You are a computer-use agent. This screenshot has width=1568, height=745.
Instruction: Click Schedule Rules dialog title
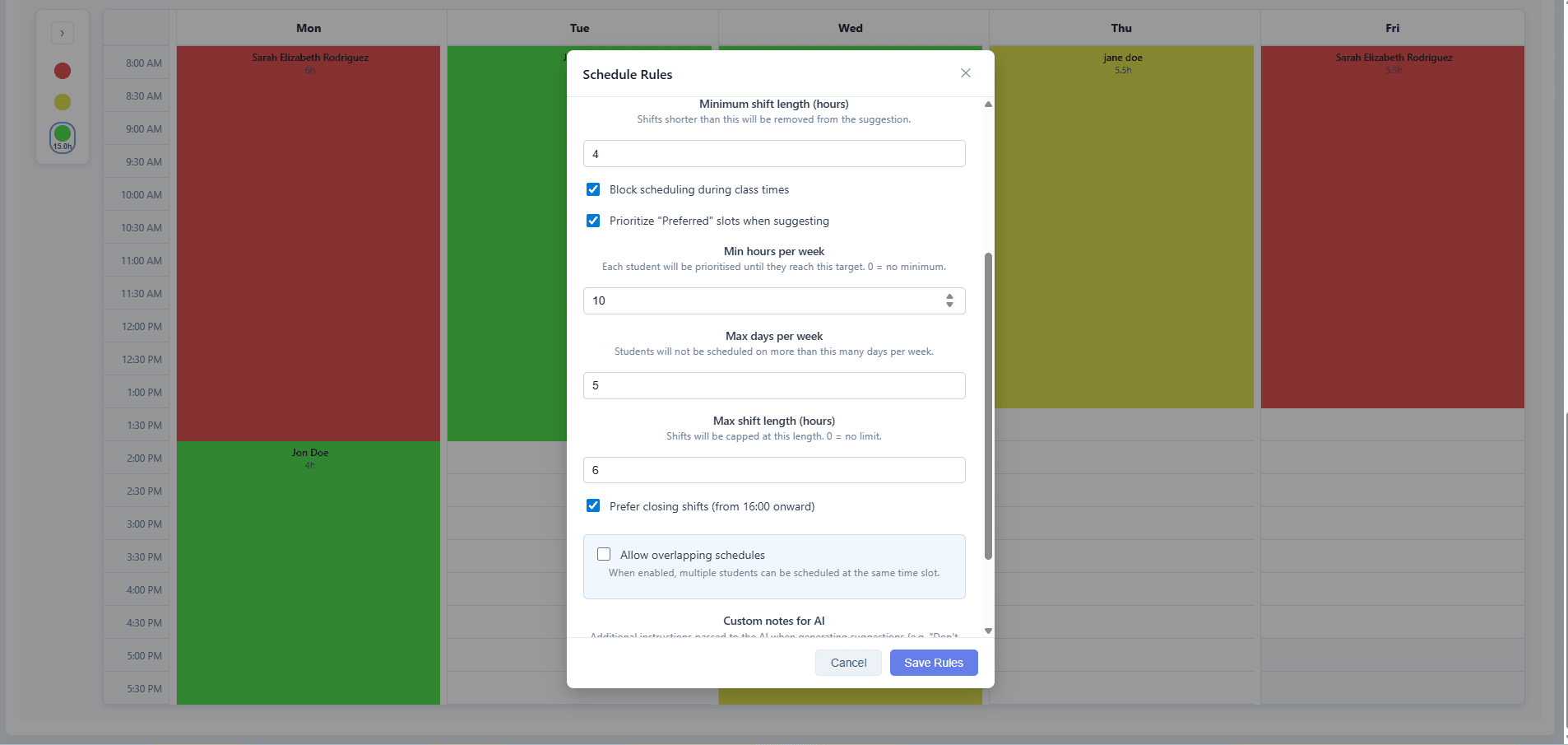coord(628,74)
